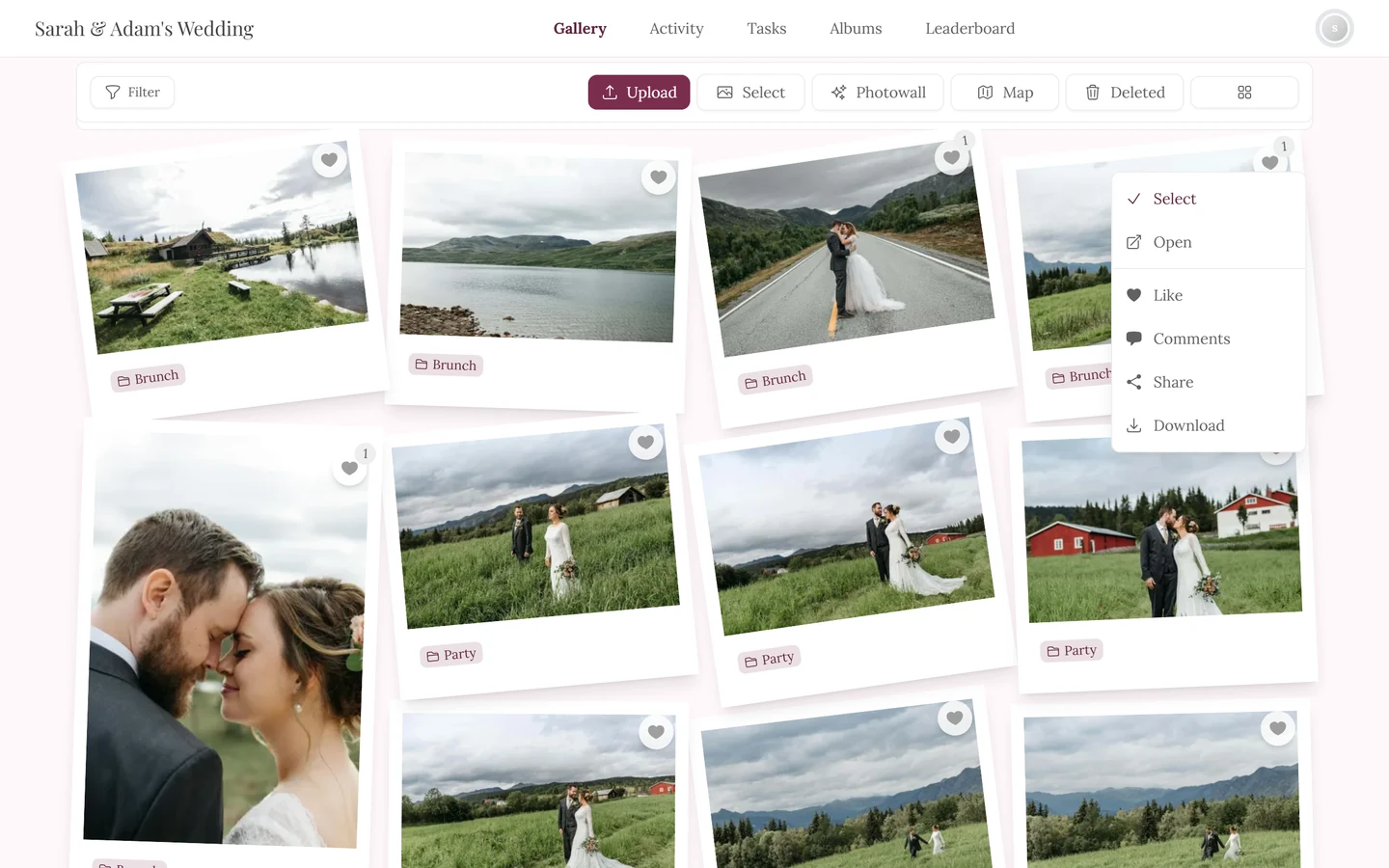The width and height of the screenshot is (1389, 868).
Task: Like the close-up forehead-touching couple portrait
Action: (x=349, y=469)
